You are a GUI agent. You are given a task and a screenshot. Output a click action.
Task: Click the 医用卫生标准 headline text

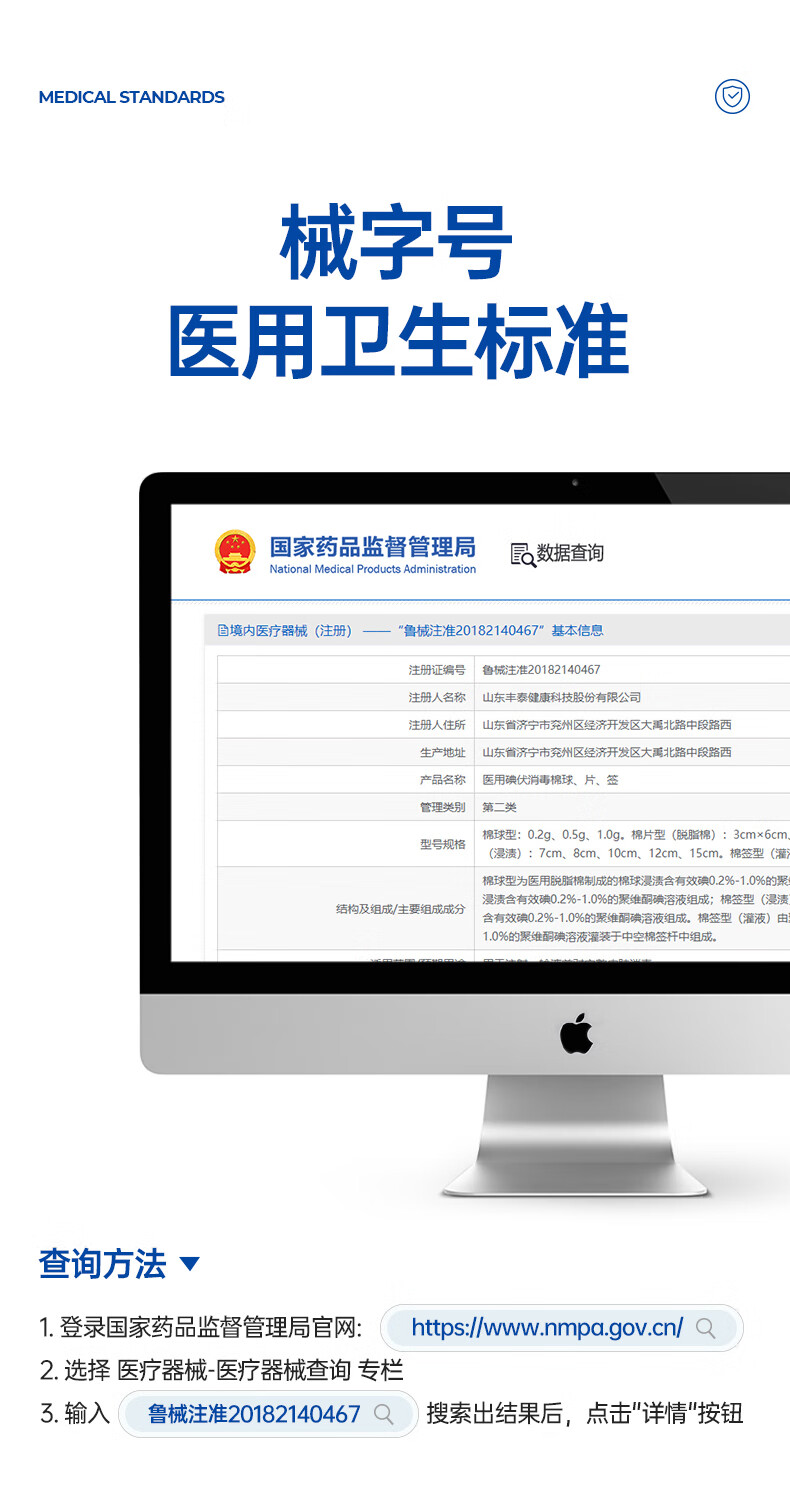click(397, 342)
